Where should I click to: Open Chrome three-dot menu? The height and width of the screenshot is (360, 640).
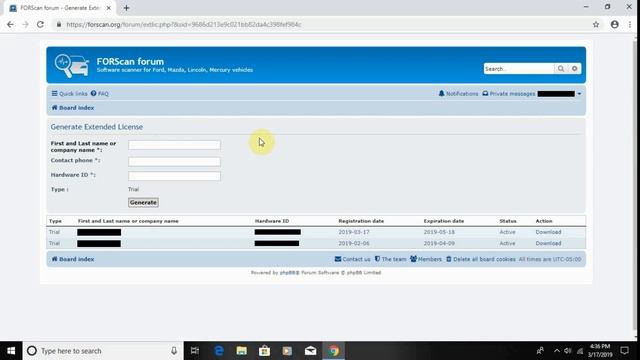[630, 24]
